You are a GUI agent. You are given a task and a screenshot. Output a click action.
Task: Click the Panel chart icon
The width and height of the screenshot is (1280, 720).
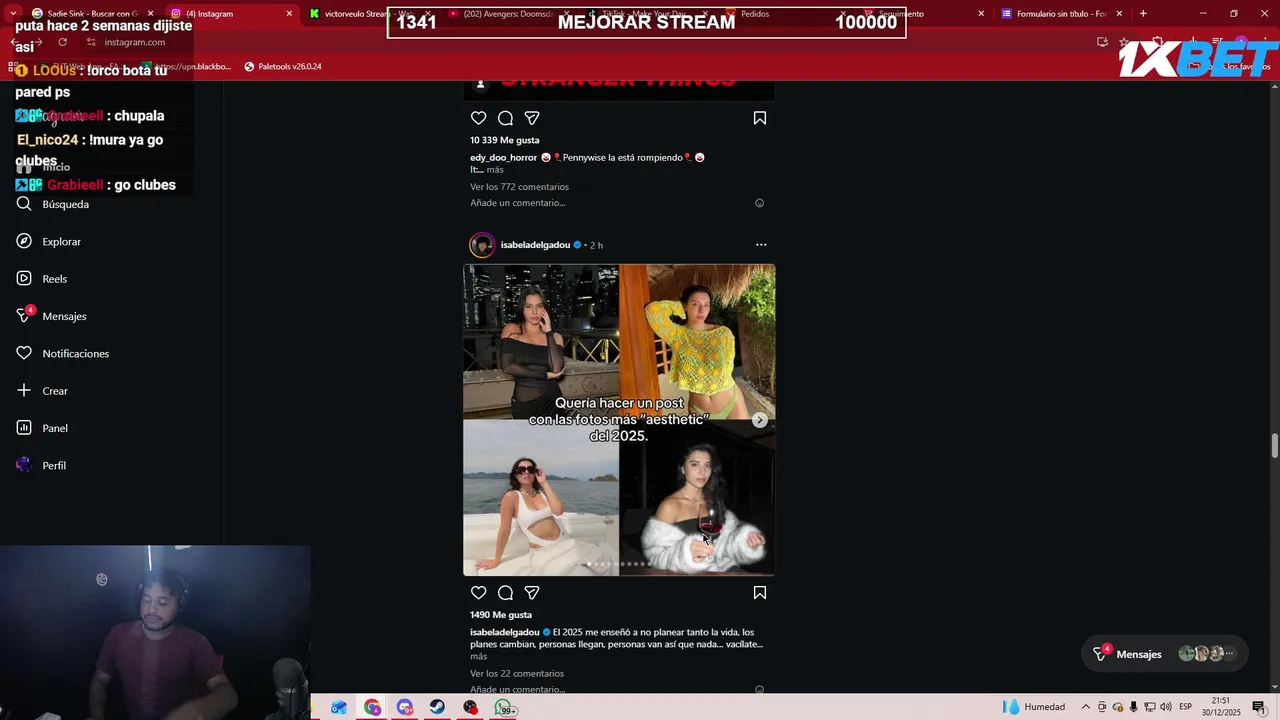coord(24,428)
